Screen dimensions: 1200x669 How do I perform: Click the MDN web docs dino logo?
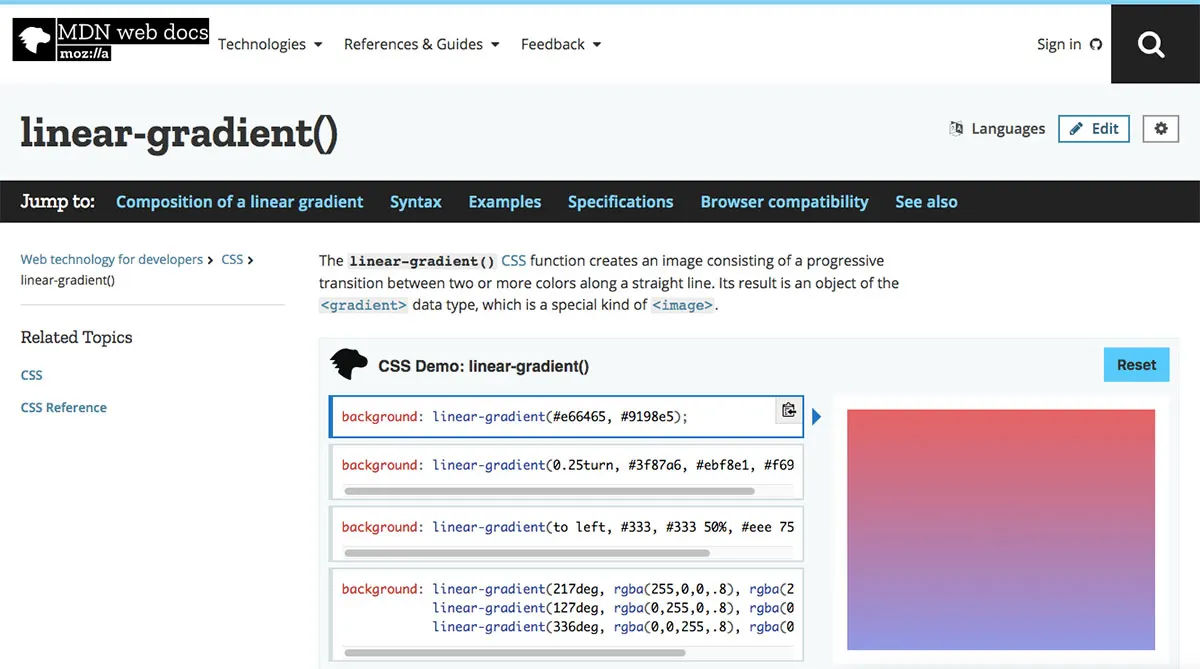pos(33,41)
